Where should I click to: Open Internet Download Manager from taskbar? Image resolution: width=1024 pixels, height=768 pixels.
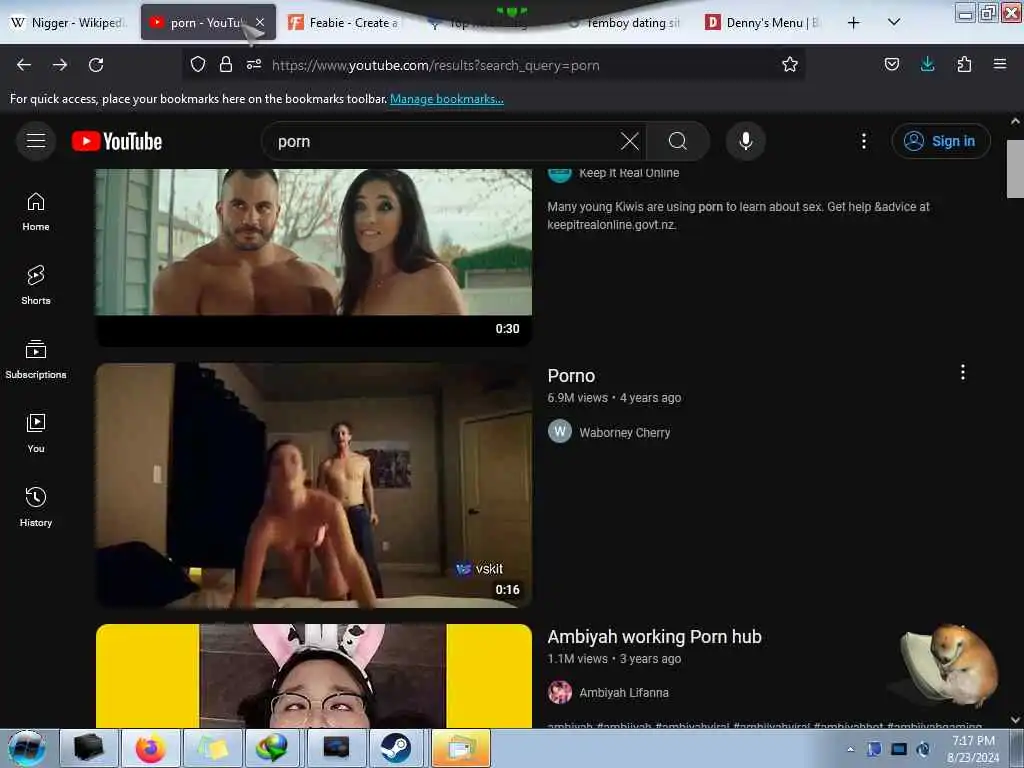[x=272, y=748]
